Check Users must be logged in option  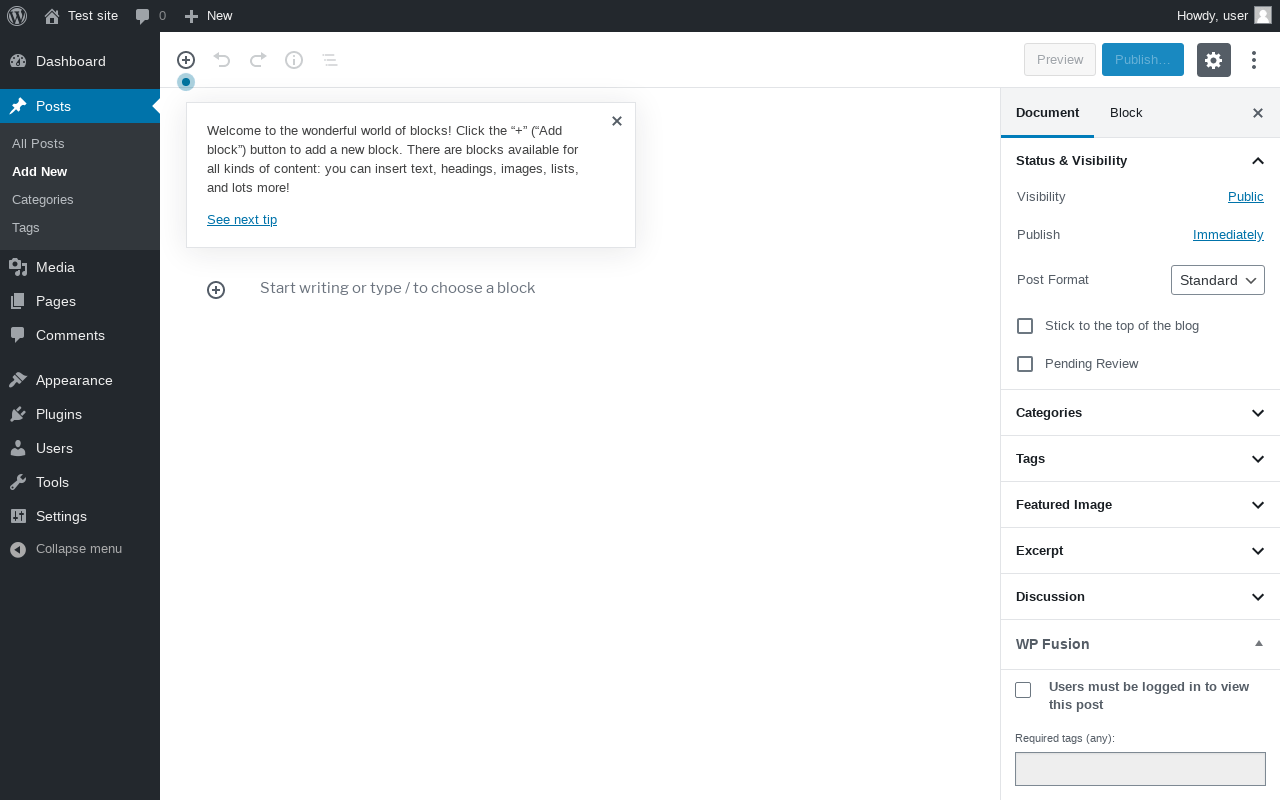(x=1023, y=690)
